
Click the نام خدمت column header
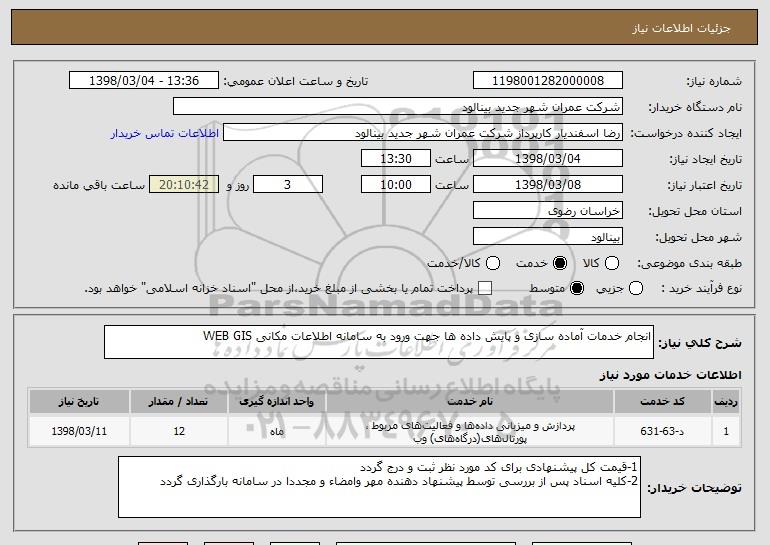pos(470,402)
